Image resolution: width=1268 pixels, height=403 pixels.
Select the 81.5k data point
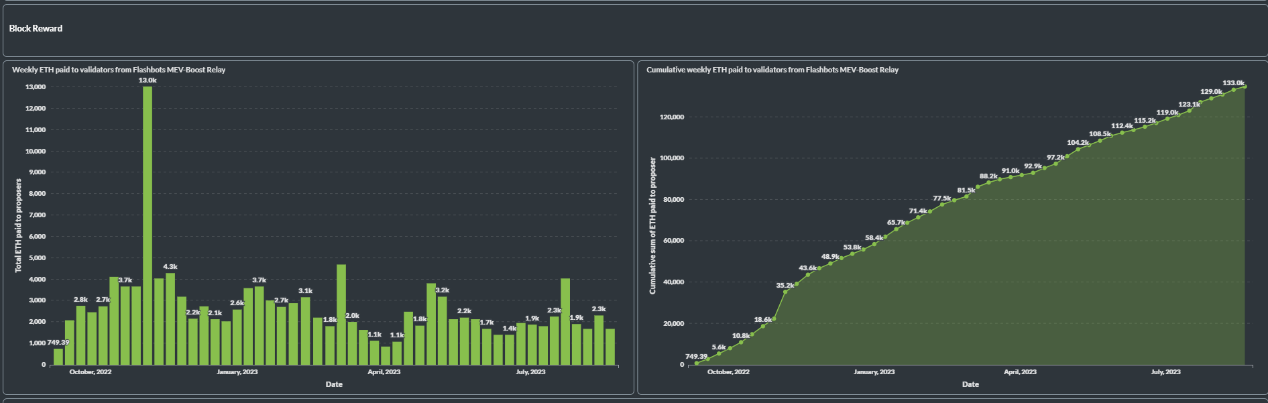(x=964, y=196)
